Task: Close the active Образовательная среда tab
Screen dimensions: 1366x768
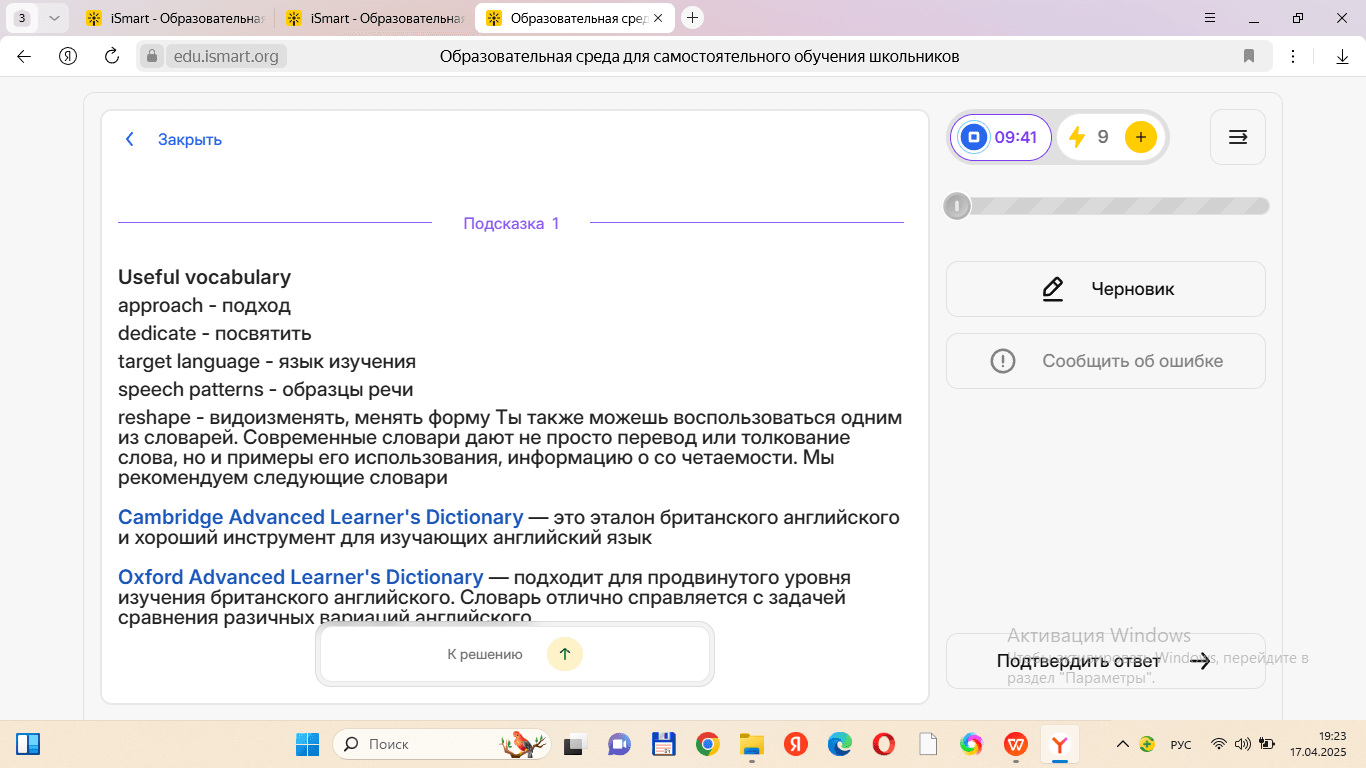Action: [x=658, y=18]
